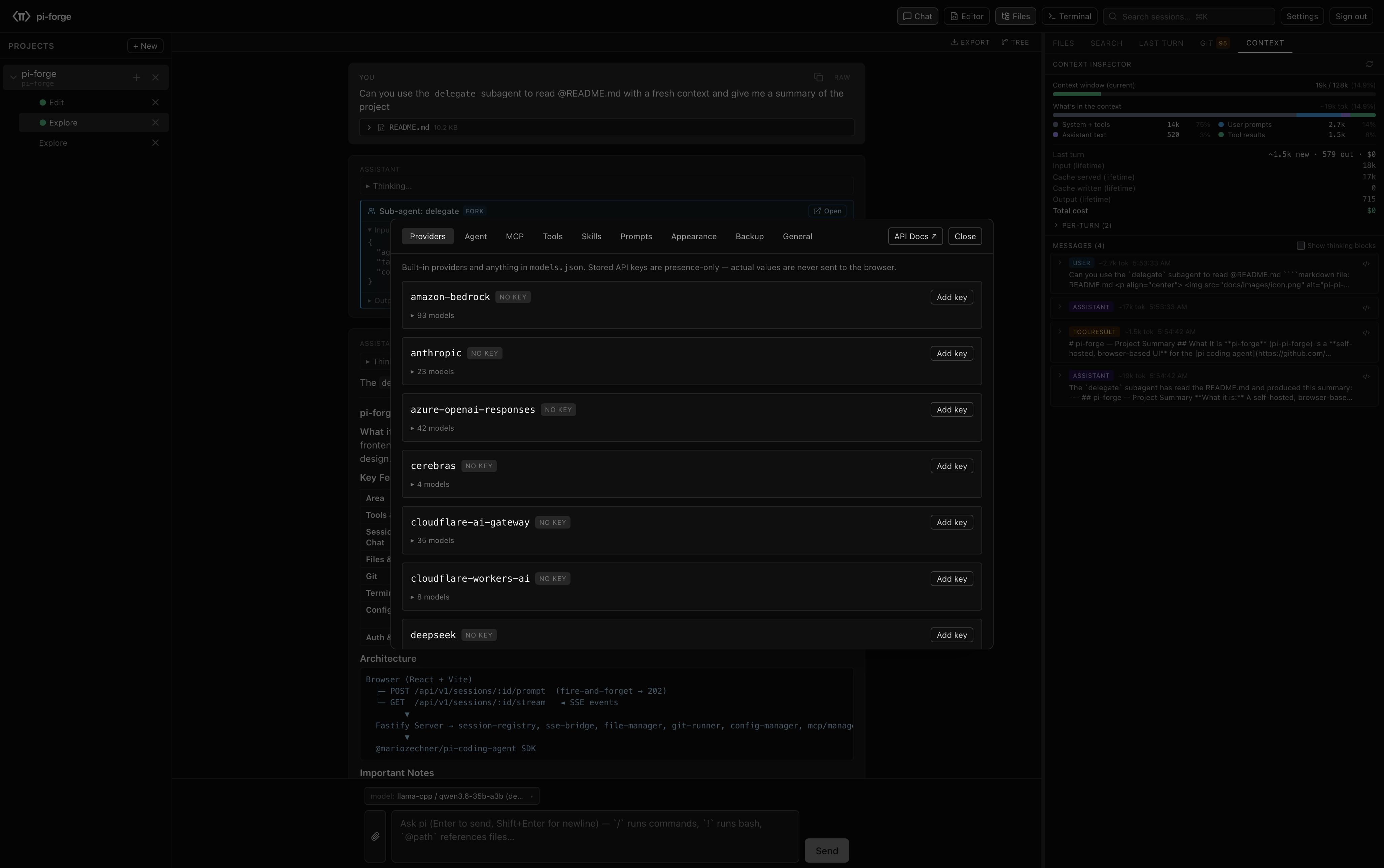Show RAW view of user message
The image size is (1384, 868).
[842, 77]
